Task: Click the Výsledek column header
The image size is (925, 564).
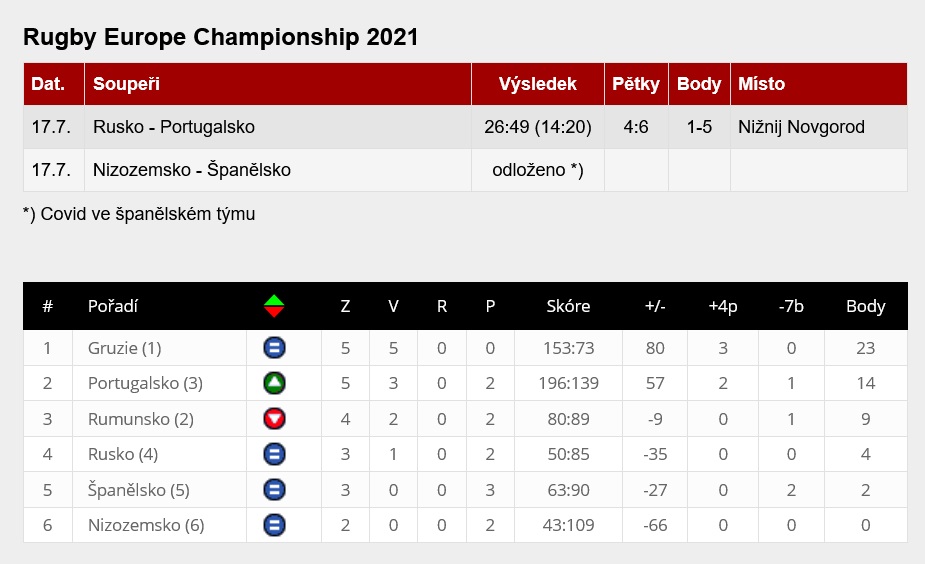Action: (x=538, y=84)
